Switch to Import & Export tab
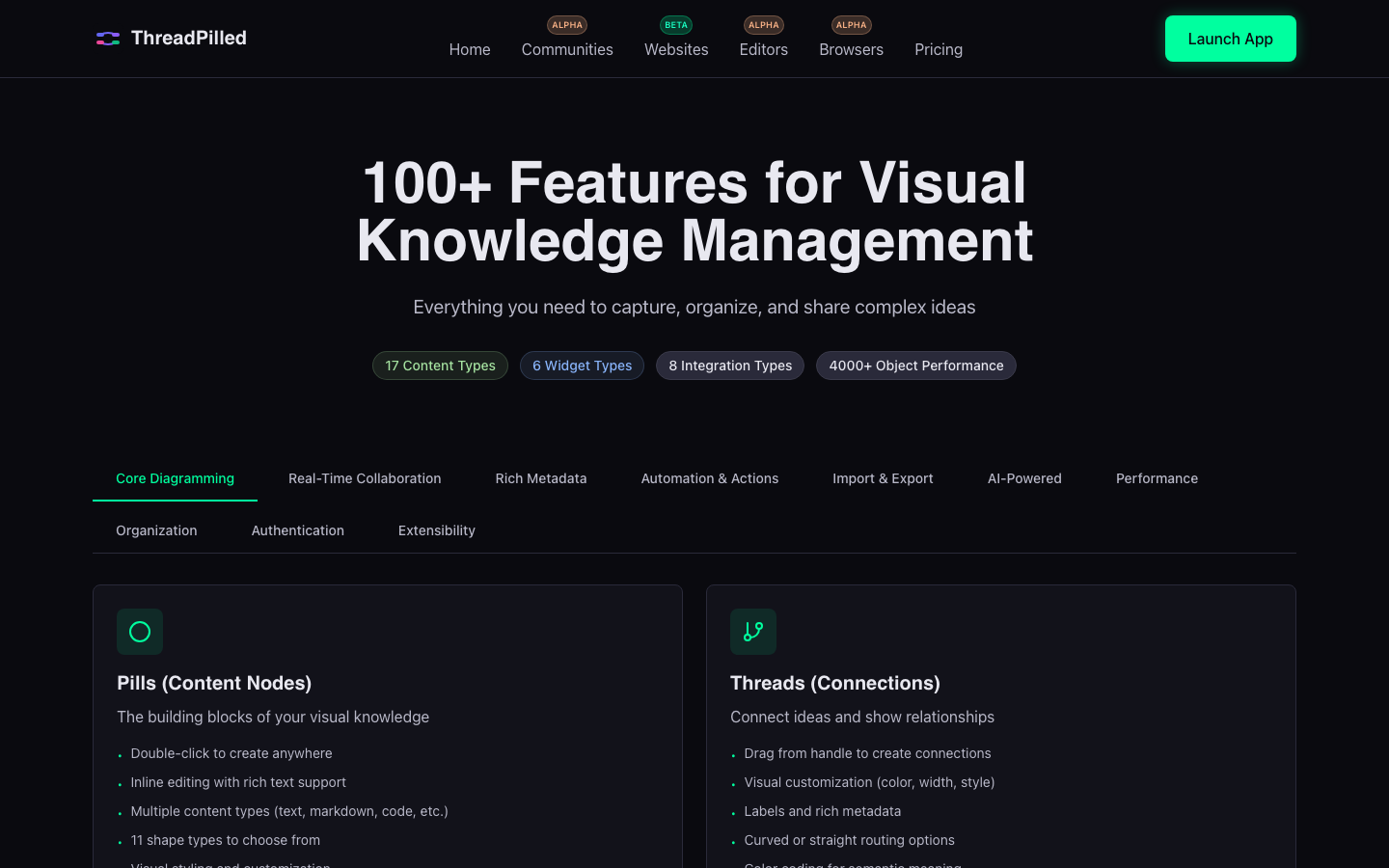The image size is (1389, 868). tap(883, 478)
